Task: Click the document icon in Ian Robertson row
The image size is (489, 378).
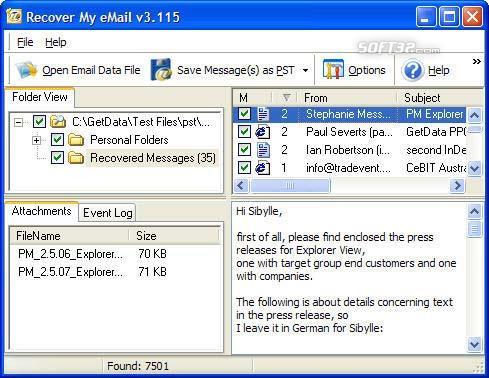Action: click(263, 150)
